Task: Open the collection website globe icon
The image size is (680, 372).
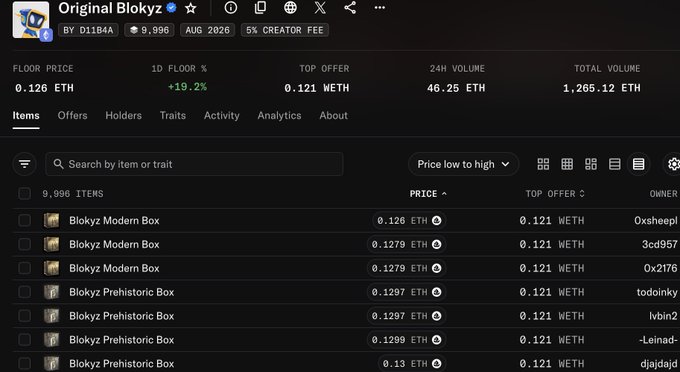Action: pos(290,7)
